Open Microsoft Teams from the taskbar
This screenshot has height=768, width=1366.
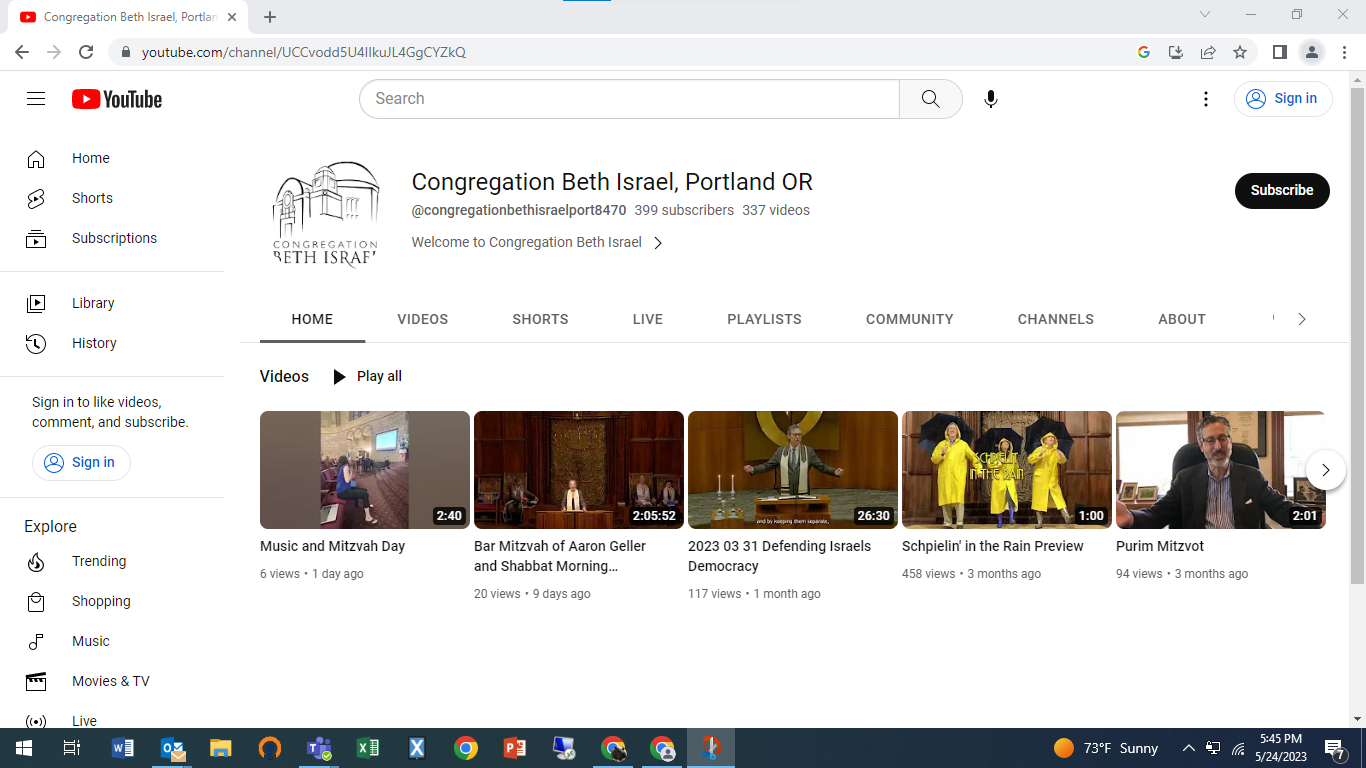click(x=319, y=748)
